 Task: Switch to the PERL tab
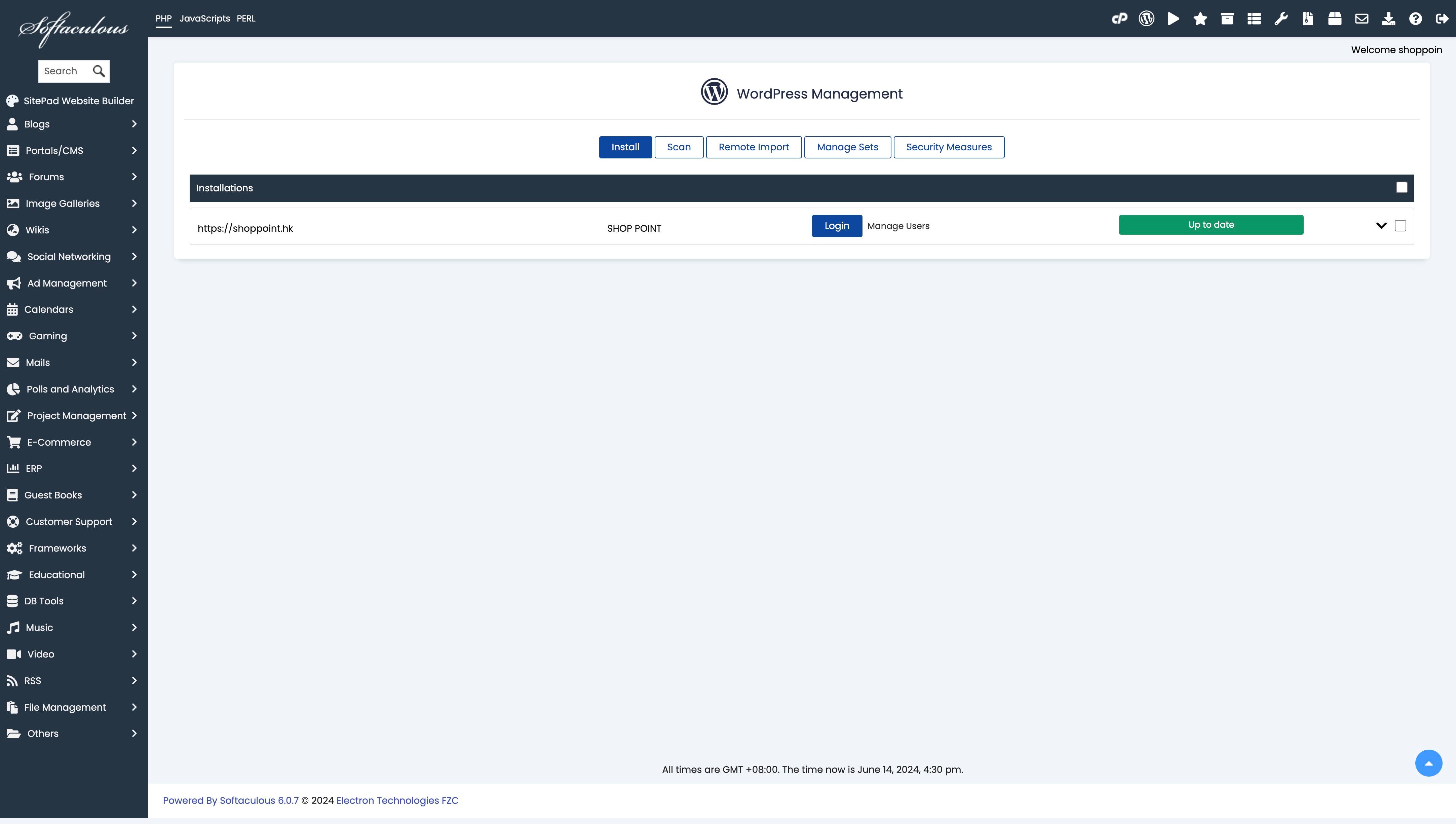click(x=246, y=19)
